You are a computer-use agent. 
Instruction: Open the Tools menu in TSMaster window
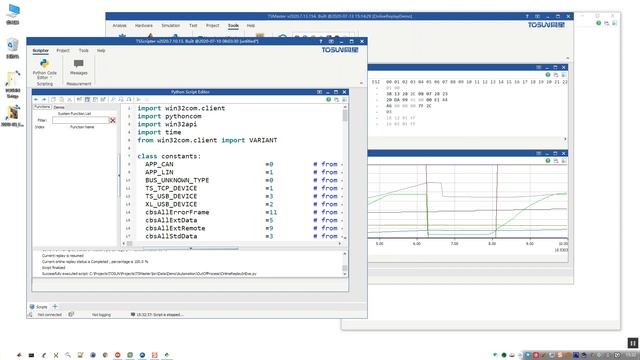tap(233, 25)
